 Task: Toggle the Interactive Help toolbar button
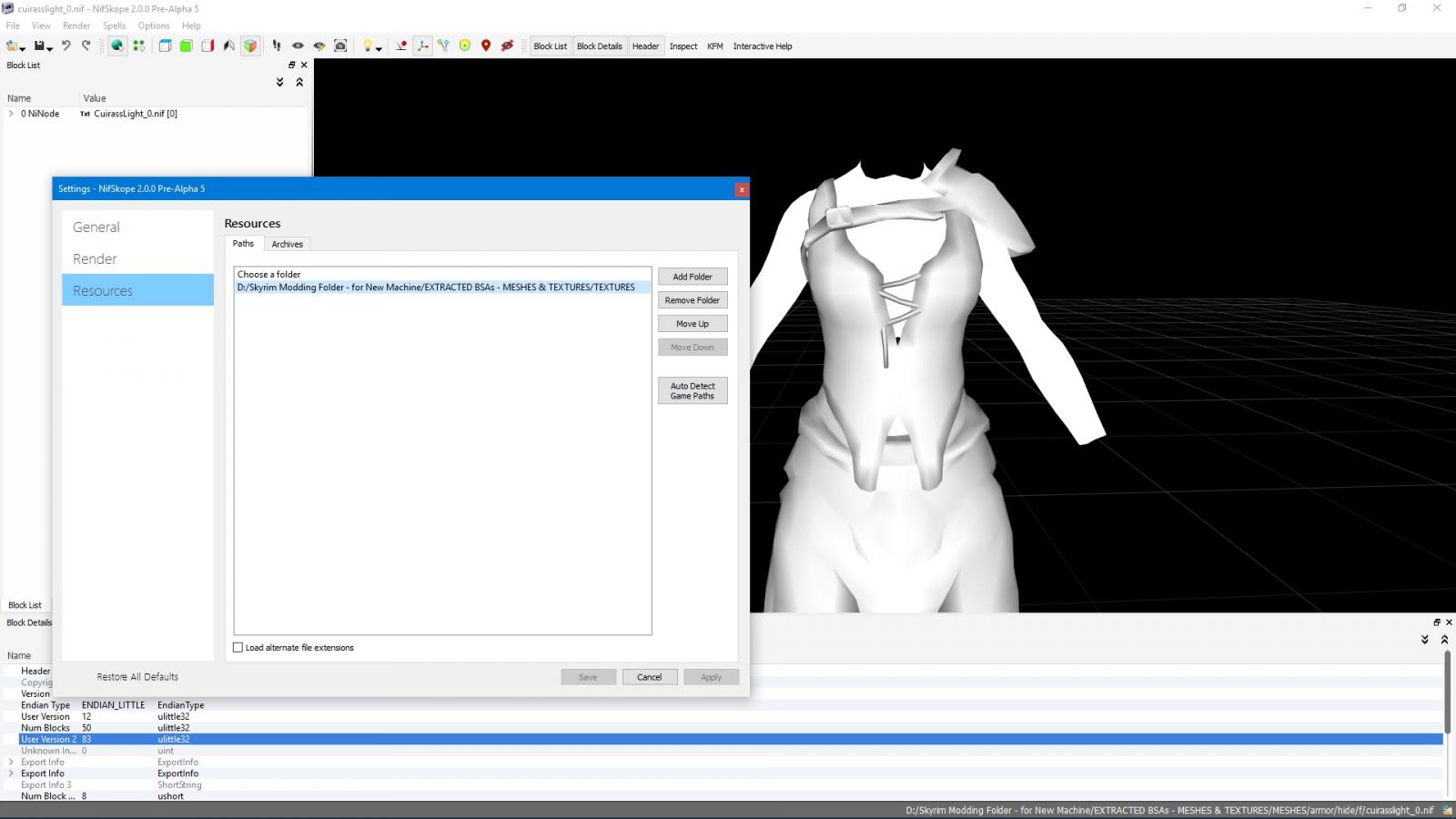click(x=763, y=46)
